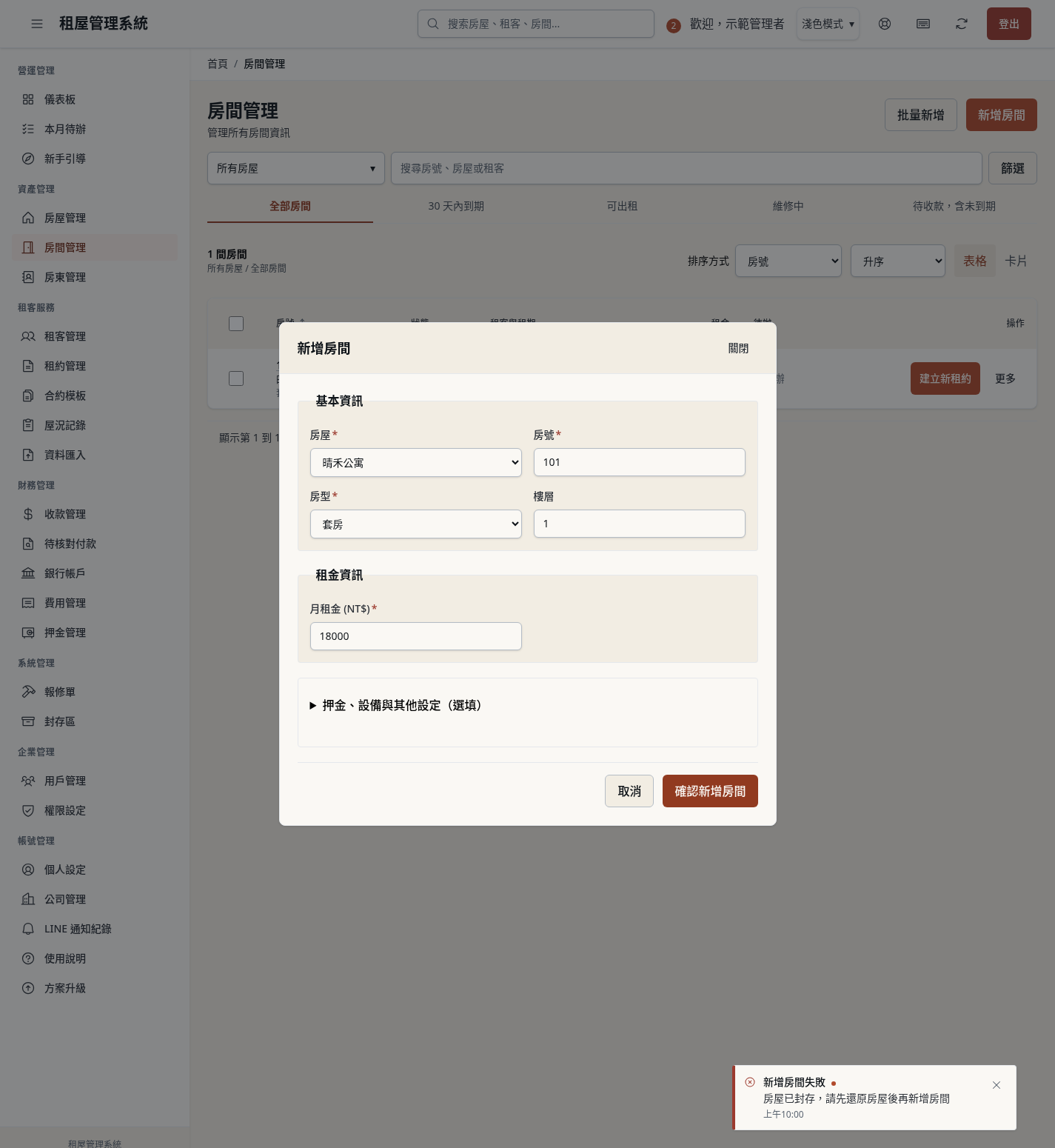The width and height of the screenshot is (1055, 1148).
Task: Open 租客管理 in the sidebar
Action: pos(95,336)
